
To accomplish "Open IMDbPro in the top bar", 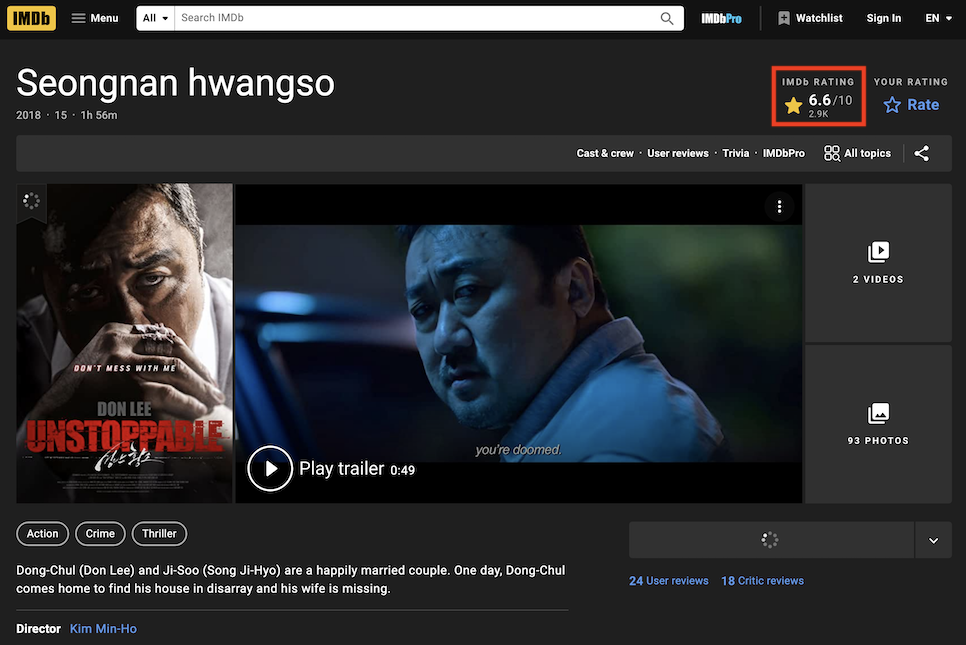I will click(721, 18).
